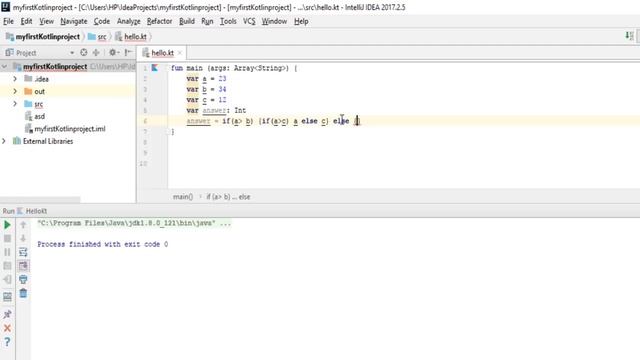
Task: Click Collapse All icon in Project toolbar
Action: click(96, 52)
